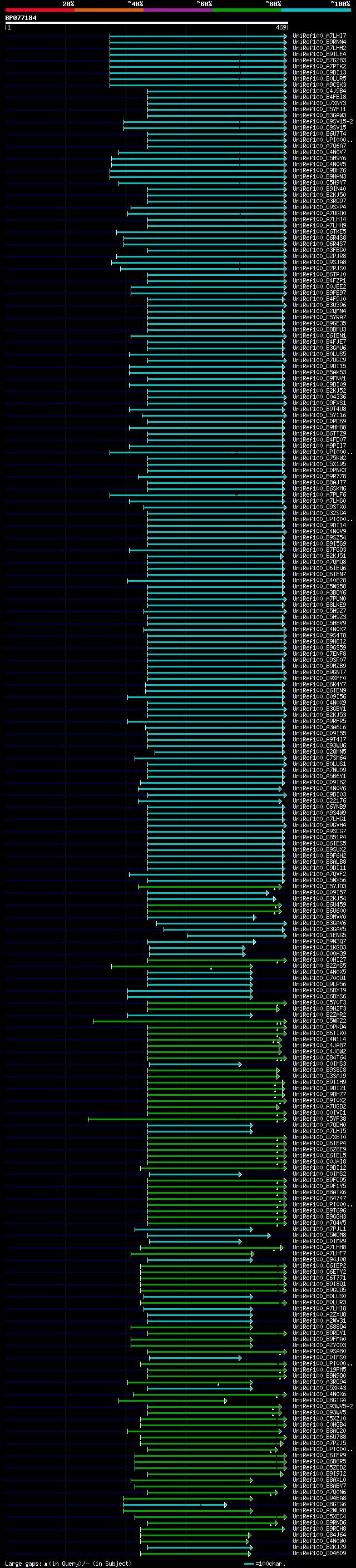This screenshot has height=1568, width=356.
Task: Click hit label UniRef100_C5XK43
Action: point(319,1388)
